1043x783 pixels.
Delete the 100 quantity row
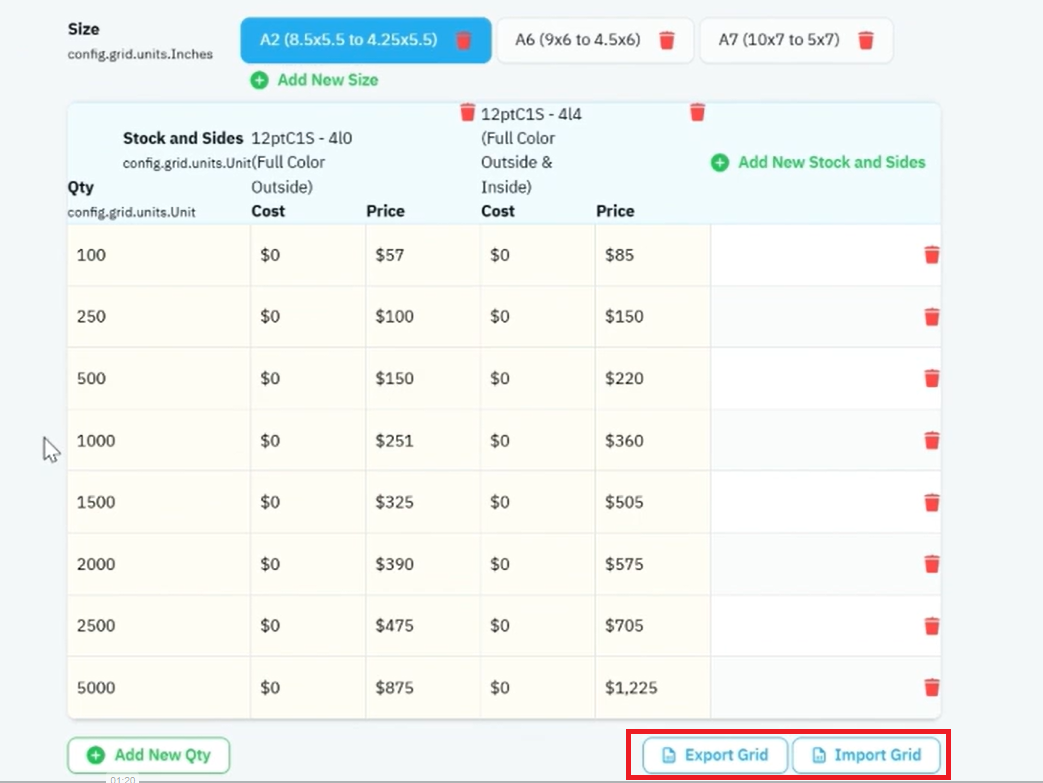click(x=932, y=255)
